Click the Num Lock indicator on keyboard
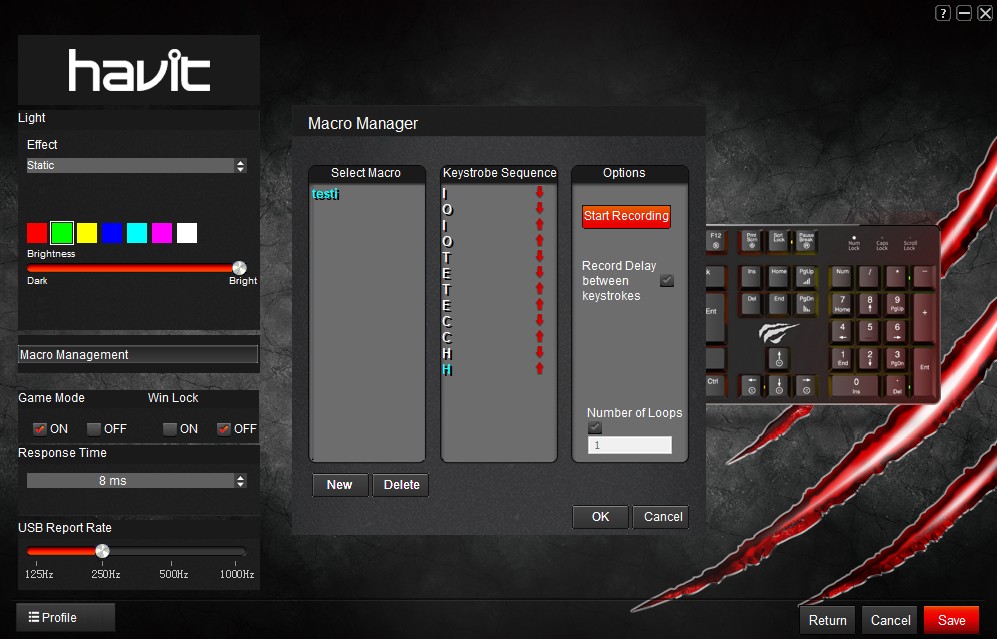The image size is (997, 639). [853, 242]
